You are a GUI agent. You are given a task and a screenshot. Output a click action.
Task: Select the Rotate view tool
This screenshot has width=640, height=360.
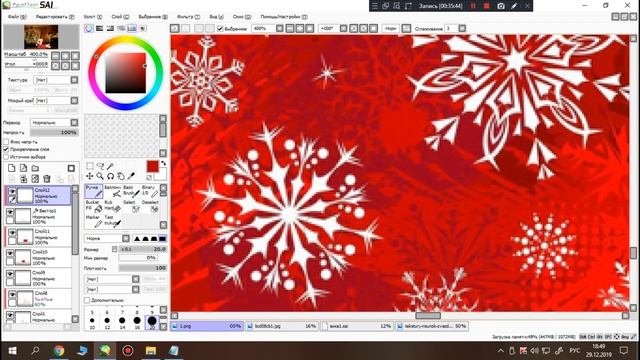tap(110, 176)
